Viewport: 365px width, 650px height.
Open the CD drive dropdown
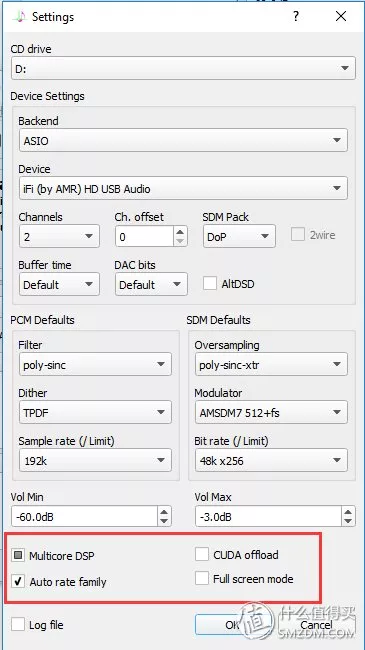coord(183,68)
